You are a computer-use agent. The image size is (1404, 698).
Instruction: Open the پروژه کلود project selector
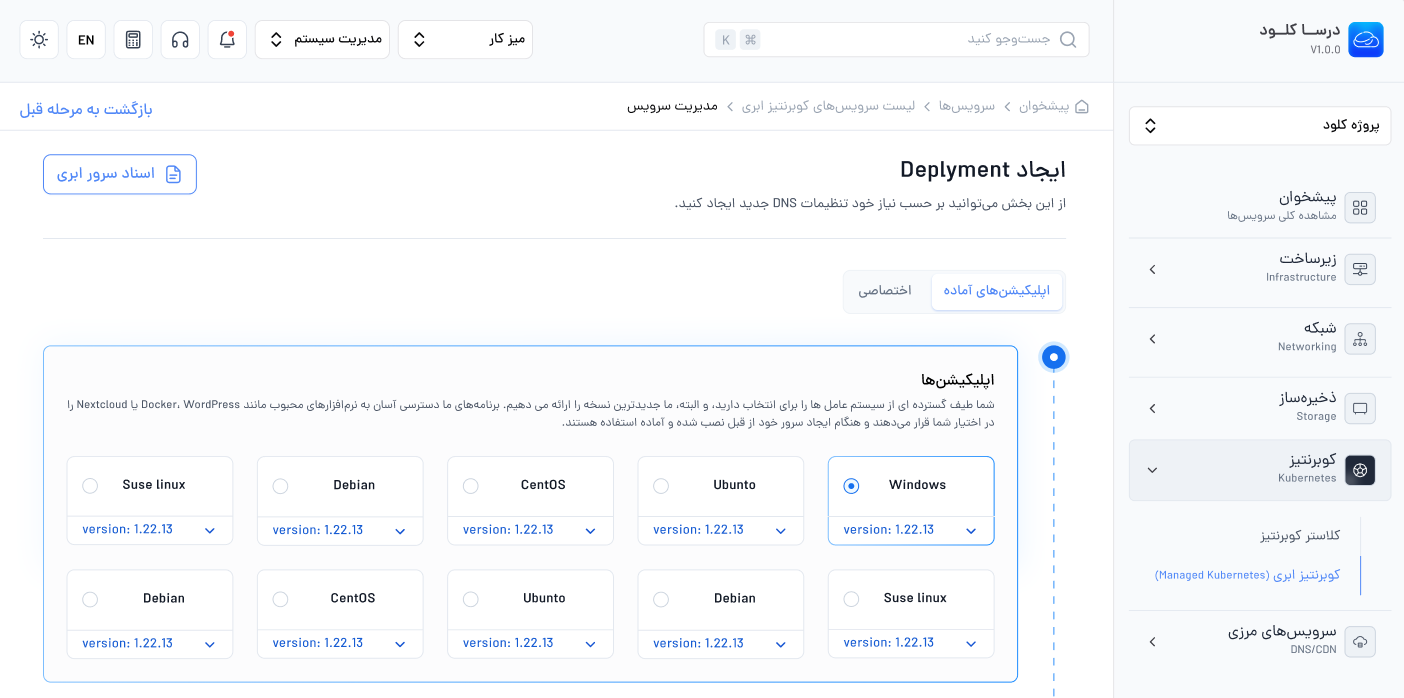point(1260,125)
